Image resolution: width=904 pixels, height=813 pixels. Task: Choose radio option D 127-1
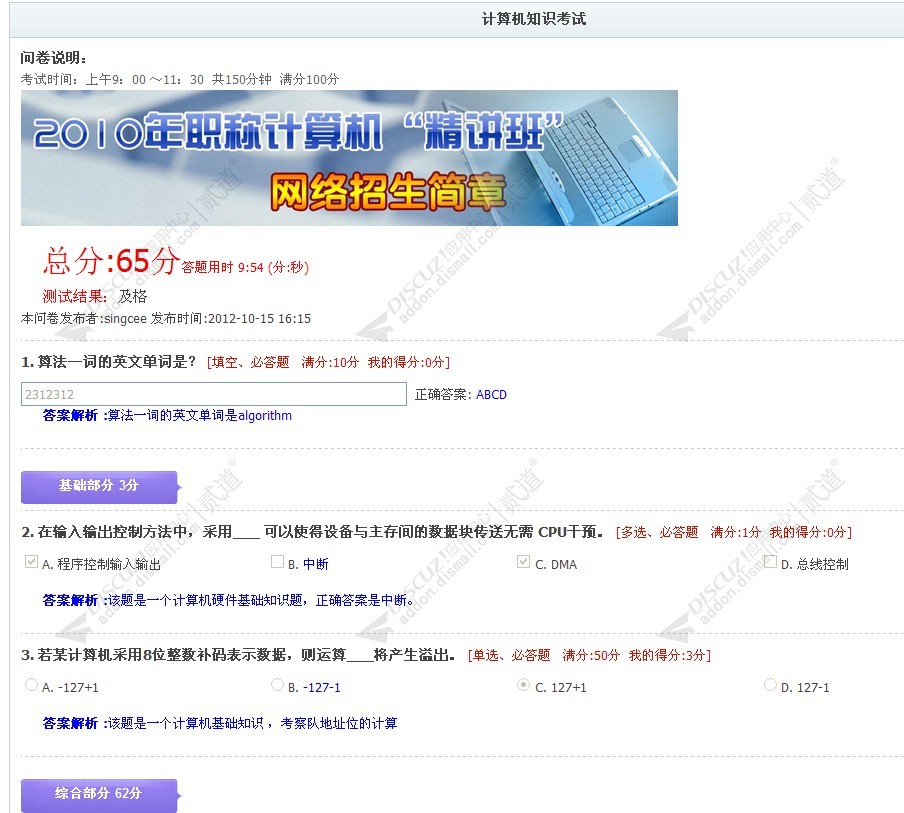coord(770,684)
